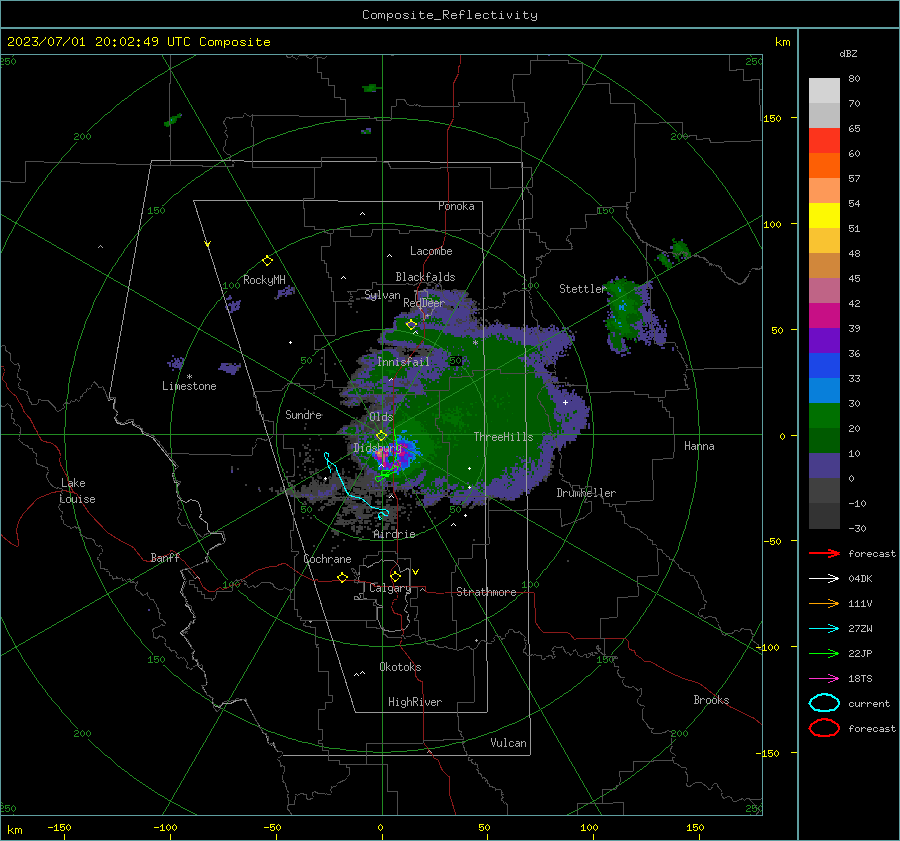The height and width of the screenshot is (841, 900).
Task: Click the yellow diamond marker below RedDeer
Action: click(x=411, y=325)
